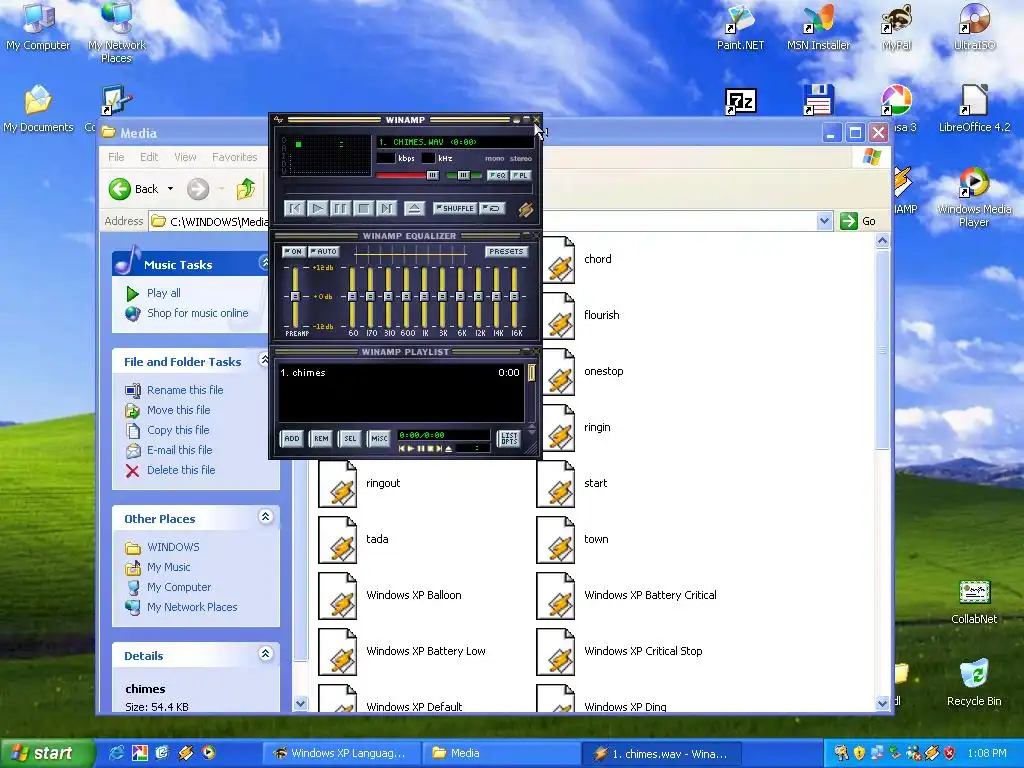The image size is (1024, 768).
Task: Click the Winamp volume slider handle
Action: [x=433, y=176]
